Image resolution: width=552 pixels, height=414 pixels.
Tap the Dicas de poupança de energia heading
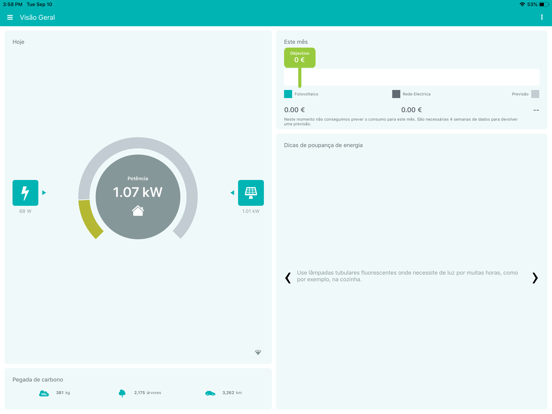pyautogui.click(x=323, y=145)
